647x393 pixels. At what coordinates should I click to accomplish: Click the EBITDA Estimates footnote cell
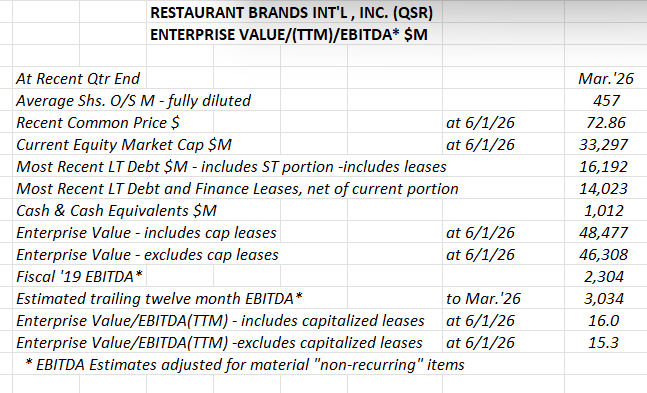pyautogui.click(x=244, y=365)
